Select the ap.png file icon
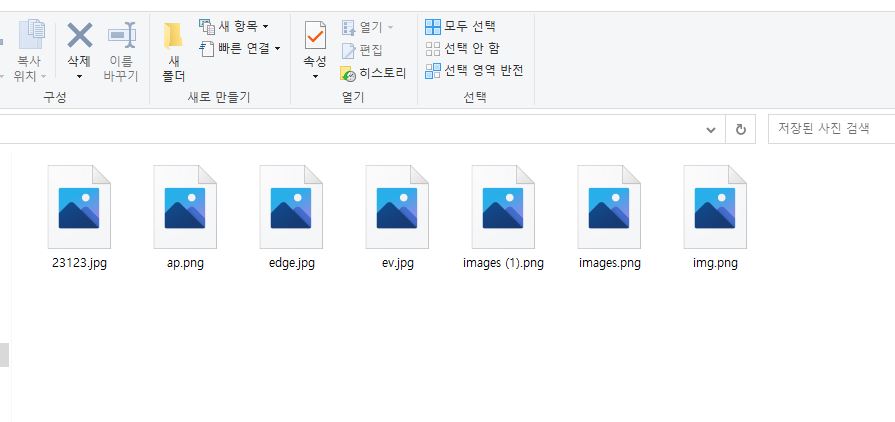This screenshot has width=895, height=422. click(x=185, y=207)
